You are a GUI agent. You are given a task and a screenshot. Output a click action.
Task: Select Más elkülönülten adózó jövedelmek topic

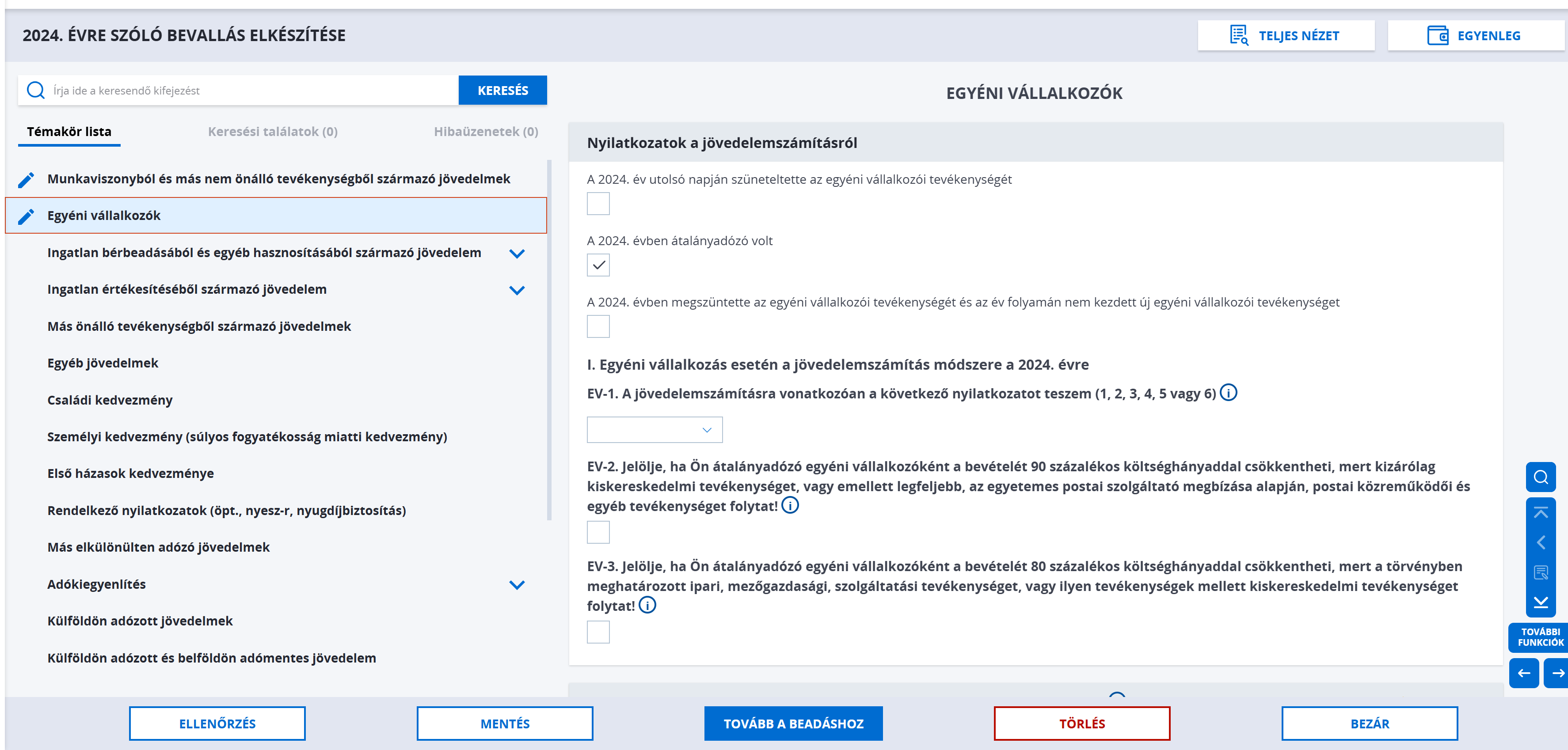158,547
